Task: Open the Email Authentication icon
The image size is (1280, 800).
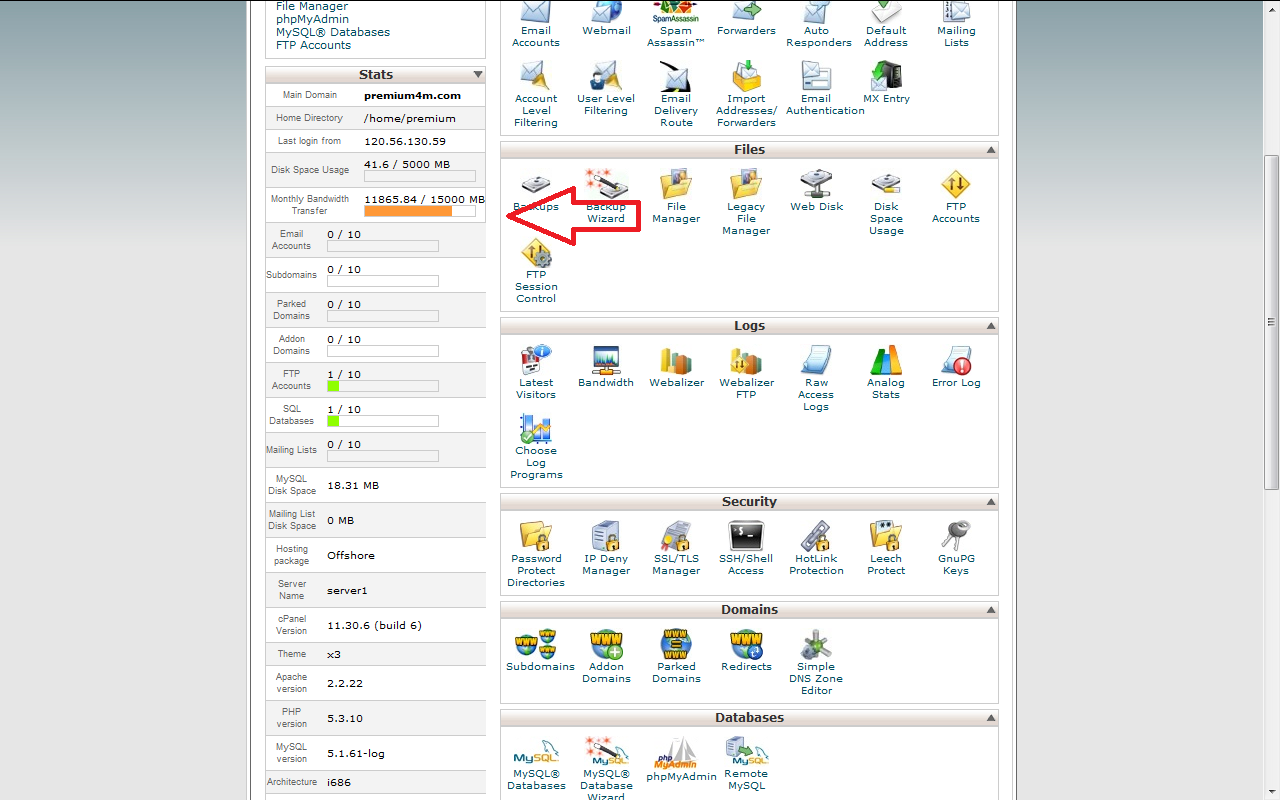Action: point(816,76)
